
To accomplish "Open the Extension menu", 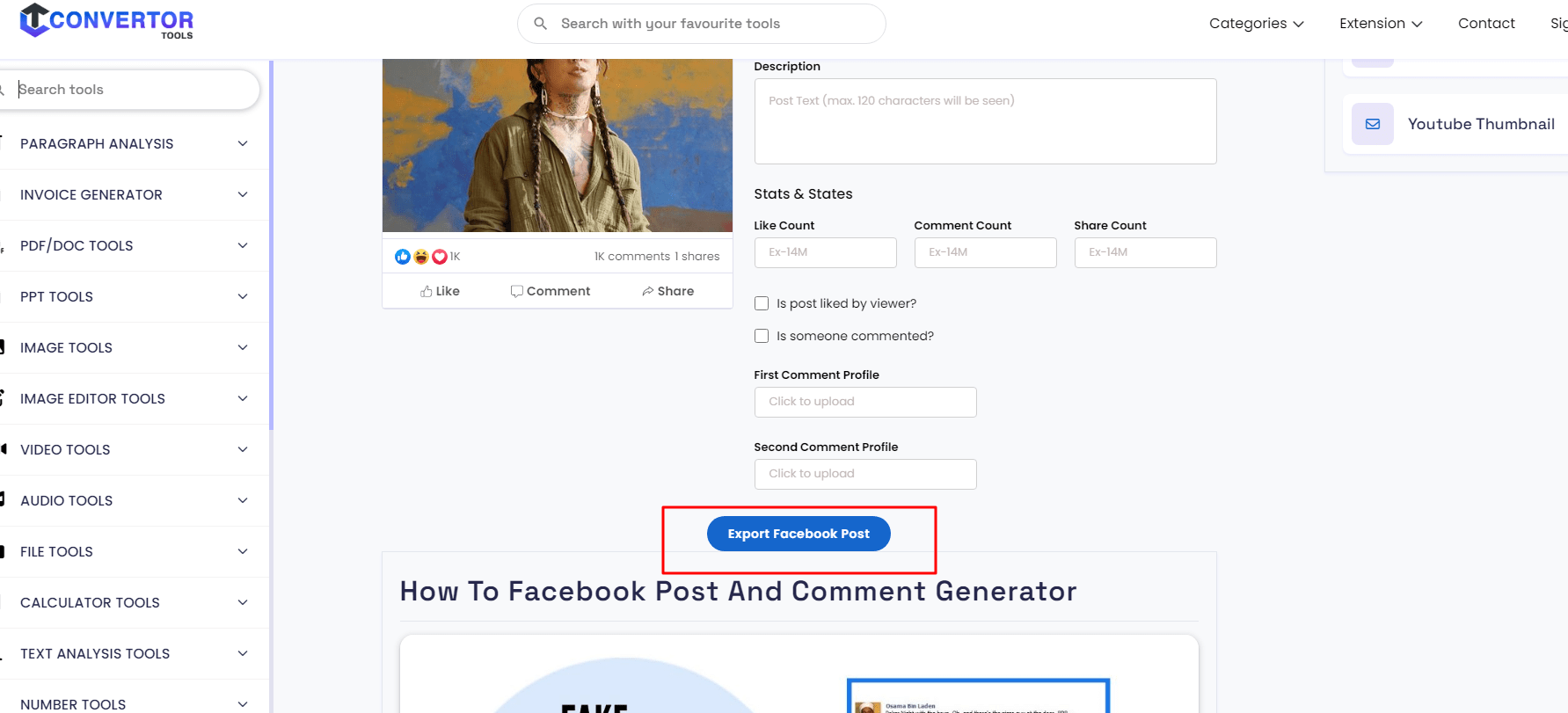I will click(1381, 23).
